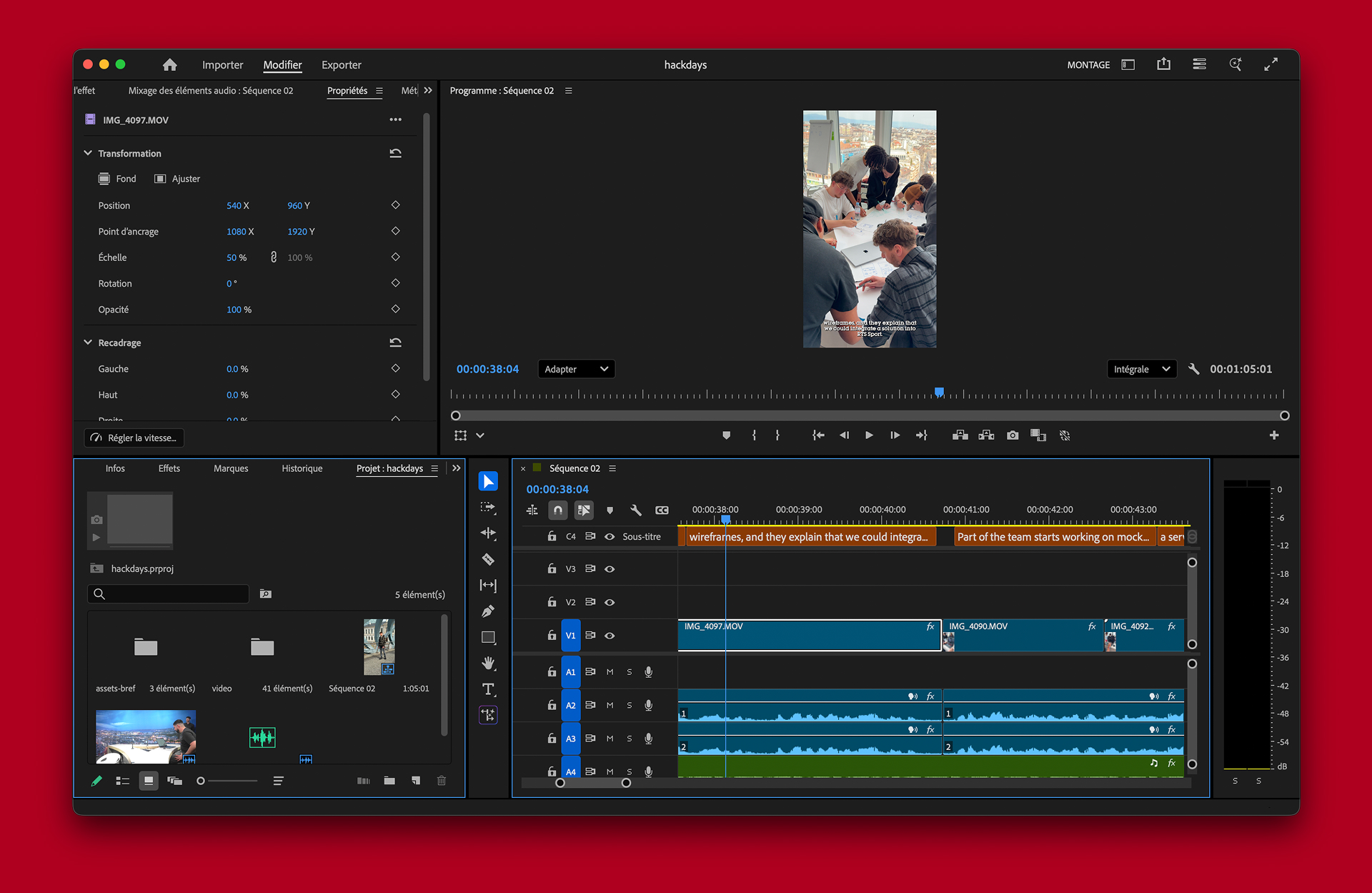Viewport: 1372px width, 893px height.
Task: Select the Ripple Edit tool
Action: (488, 533)
